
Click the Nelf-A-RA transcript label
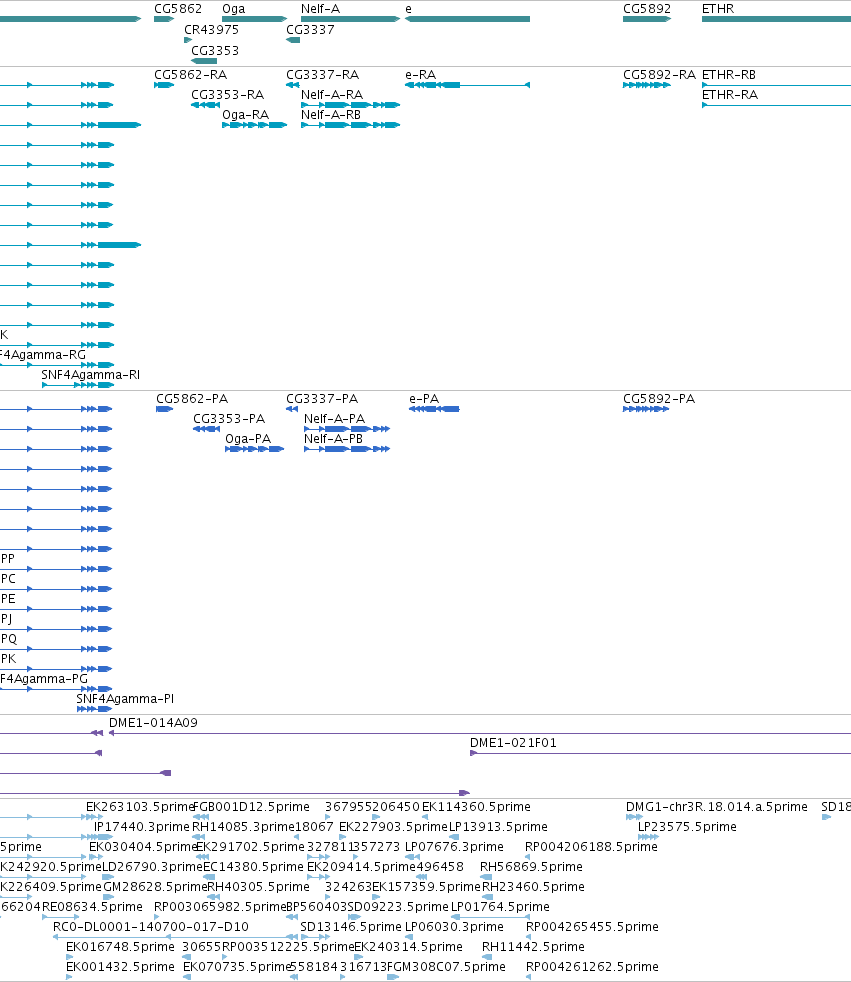tap(332, 95)
